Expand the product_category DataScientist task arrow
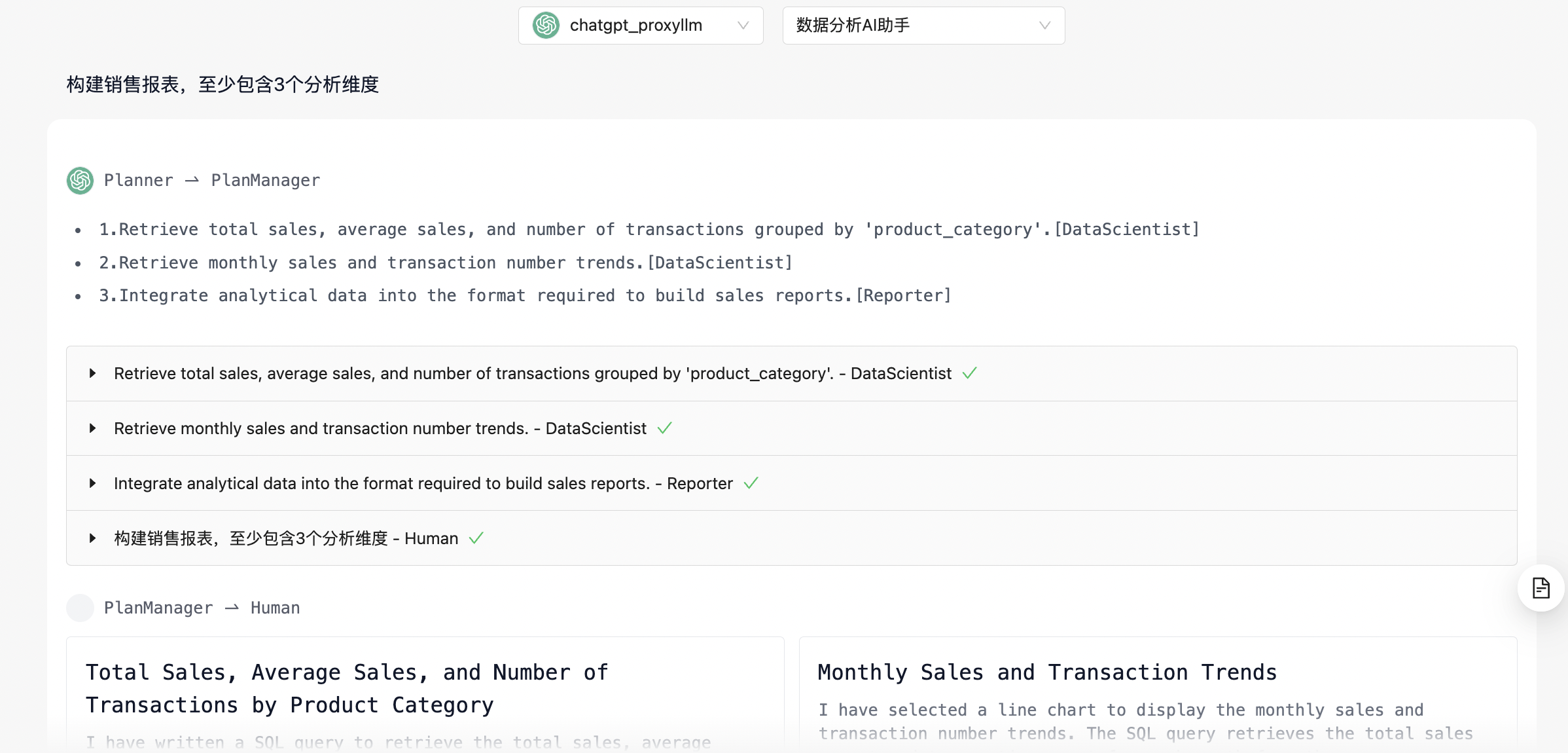The height and width of the screenshot is (753, 1568). [93, 373]
